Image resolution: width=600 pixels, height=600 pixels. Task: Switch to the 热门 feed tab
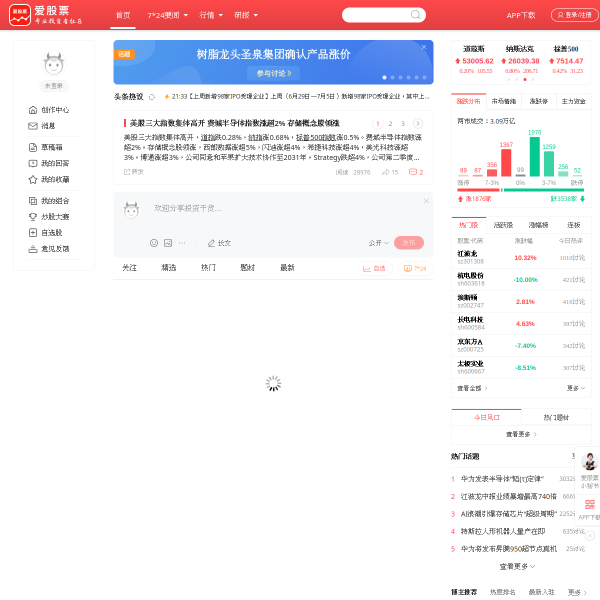[x=208, y=268]
